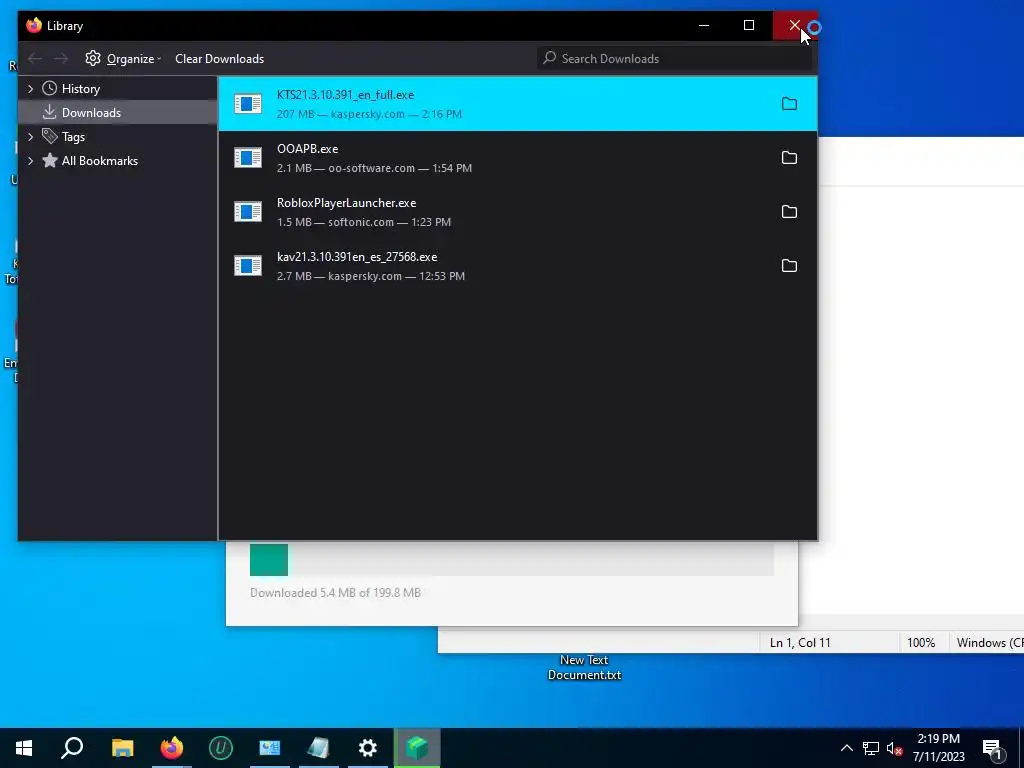Screen dimensions: 1024x768
Task: Click the Clear Downloads button
Action: click(219, 59)
